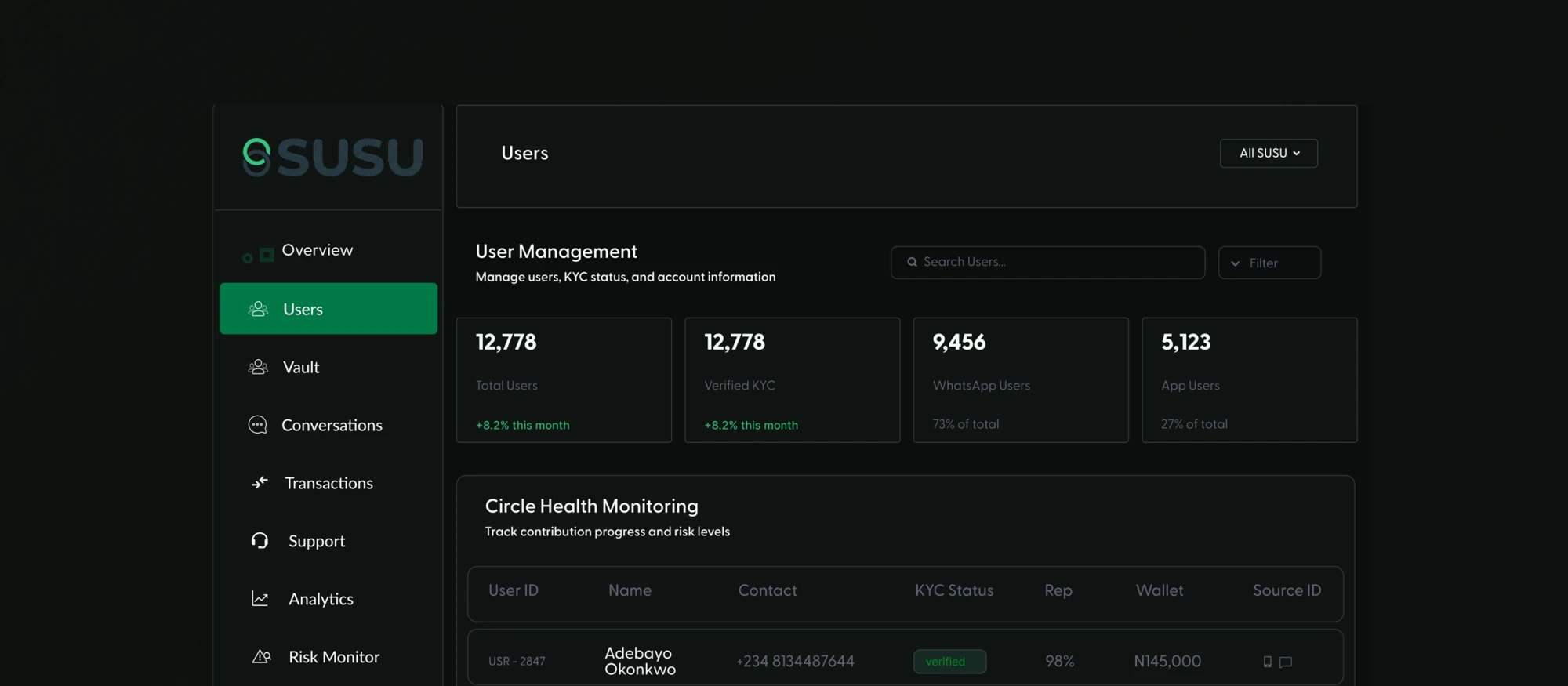Click the User Management heading

(556, 252)
